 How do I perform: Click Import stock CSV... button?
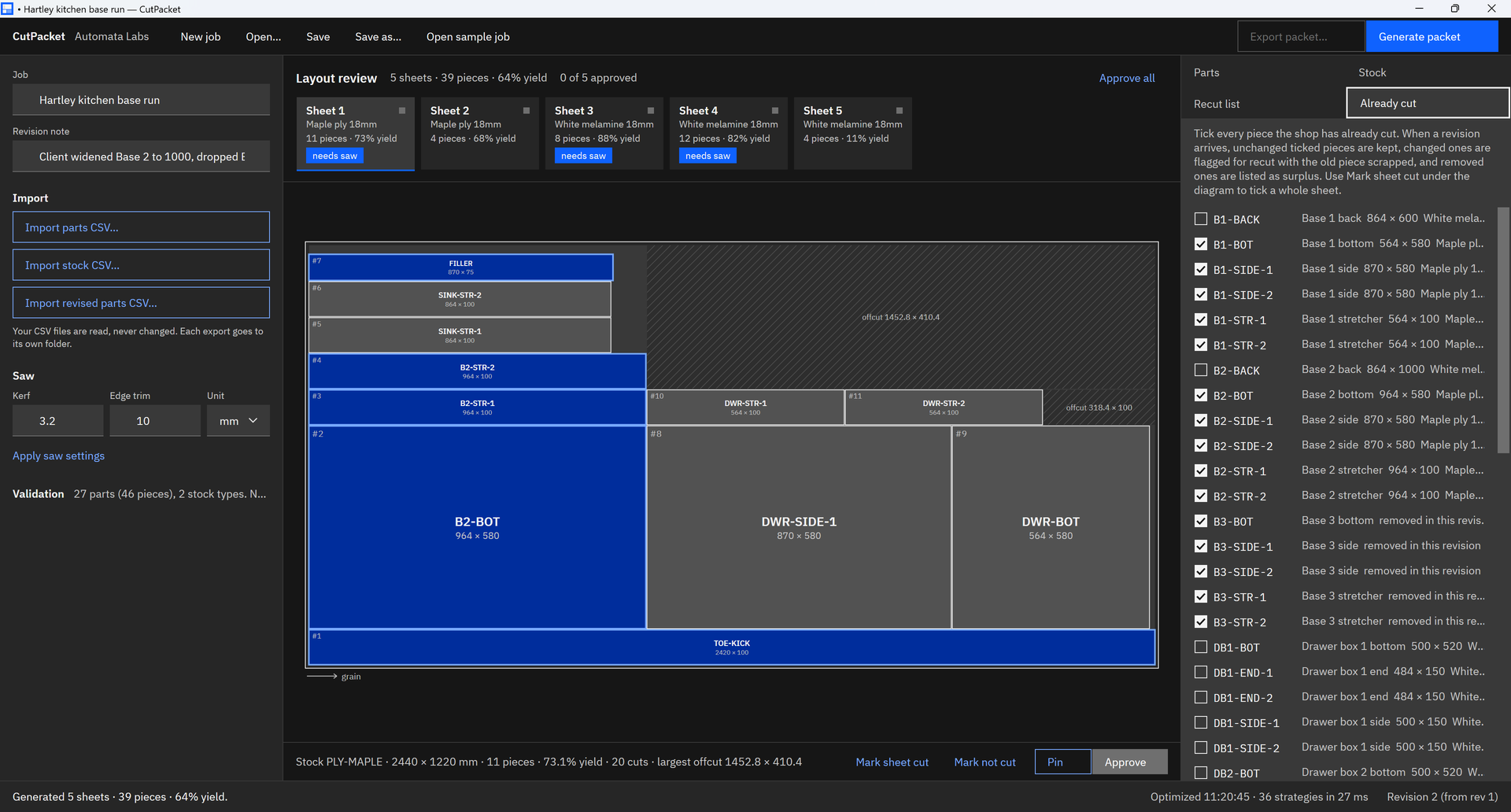tap(141, 265)
